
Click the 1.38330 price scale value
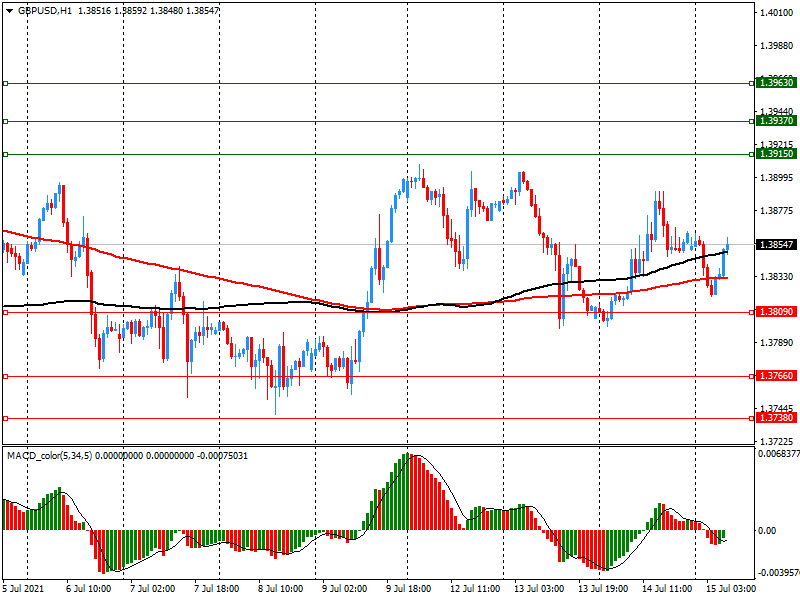[777, 277]
